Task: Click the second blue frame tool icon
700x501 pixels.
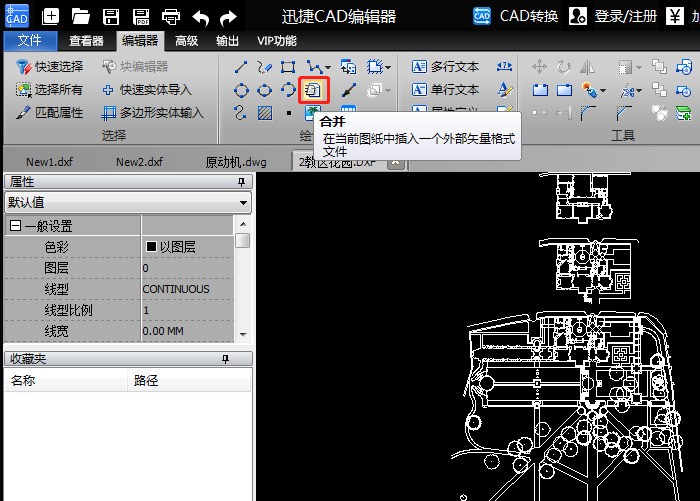Action: [x=564, y=91]
